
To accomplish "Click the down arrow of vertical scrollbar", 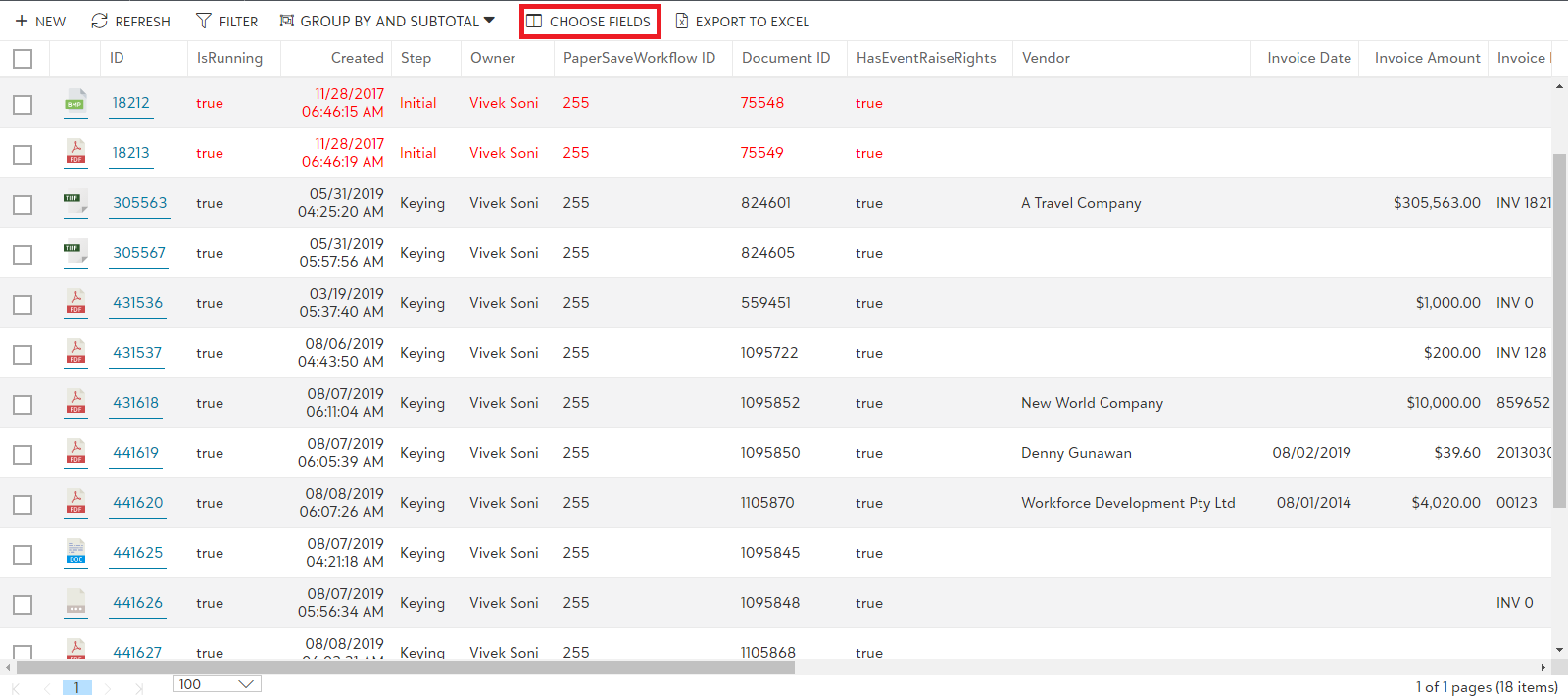I will [1559, 649].
